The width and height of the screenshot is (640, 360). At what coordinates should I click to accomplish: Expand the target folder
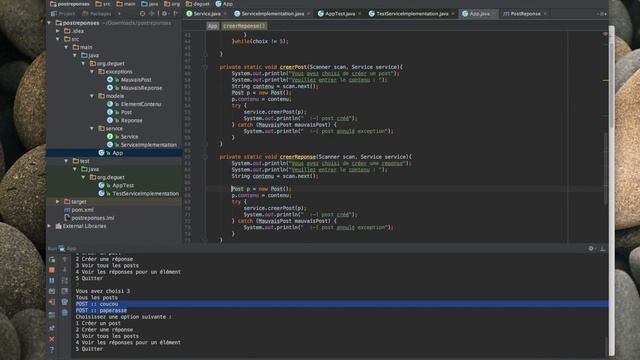tap(58, 202)
